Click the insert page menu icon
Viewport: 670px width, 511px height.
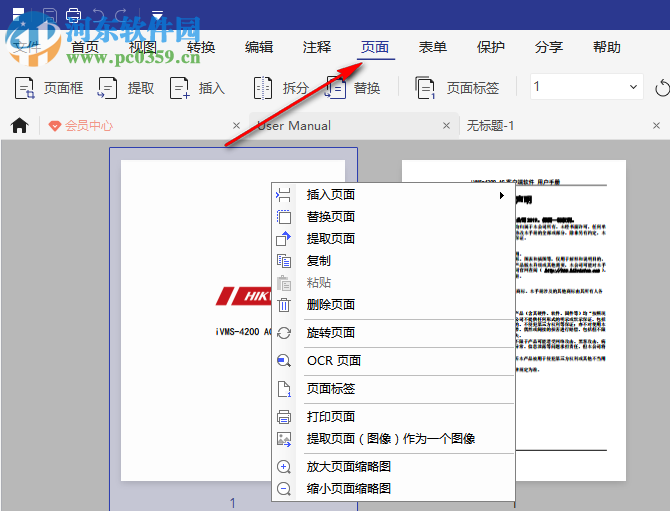pyautogui.click(x=284, y=195)
